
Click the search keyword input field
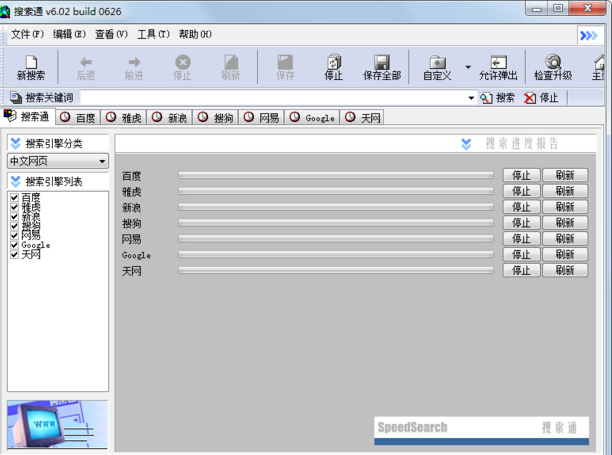tap(273, 98)
